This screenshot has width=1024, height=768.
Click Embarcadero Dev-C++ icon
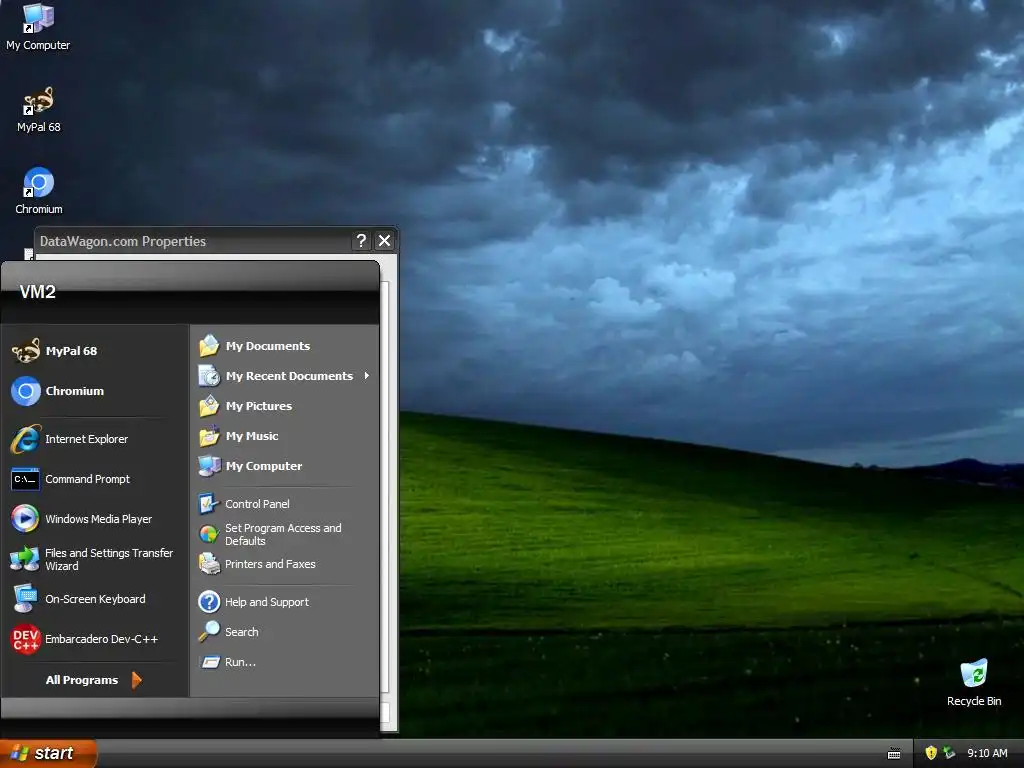(x=25, y=639)
